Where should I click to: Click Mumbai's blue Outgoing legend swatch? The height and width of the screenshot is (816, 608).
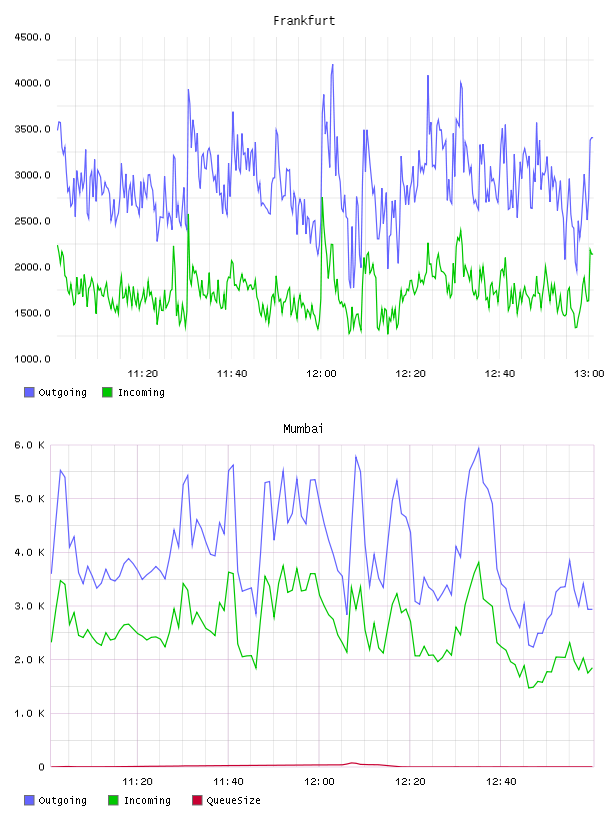click(29, 800)
